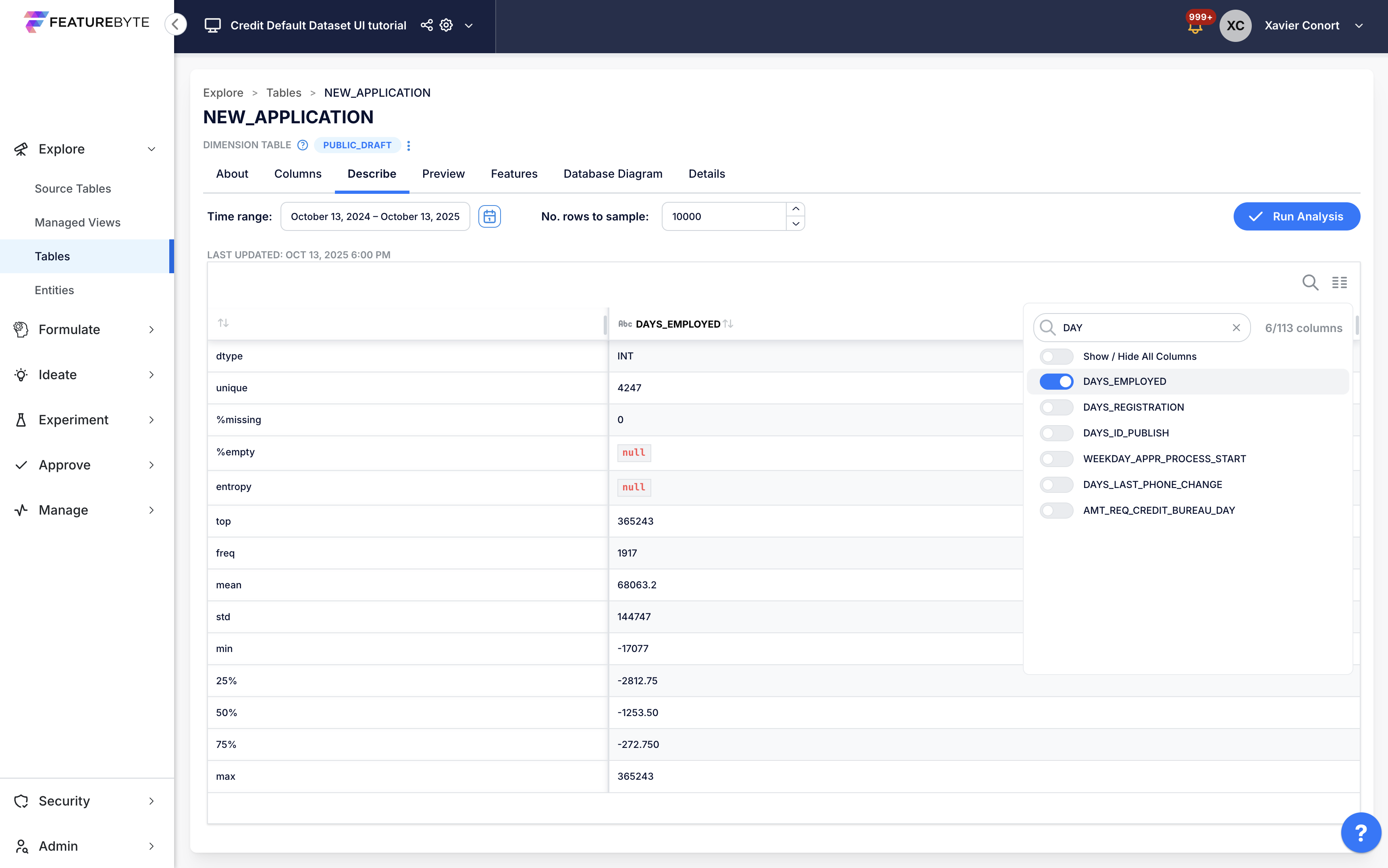The width and height of the screenshot is (1388, 868).
Task: Open the table search magnifier icon
Action: (1310, 282)
